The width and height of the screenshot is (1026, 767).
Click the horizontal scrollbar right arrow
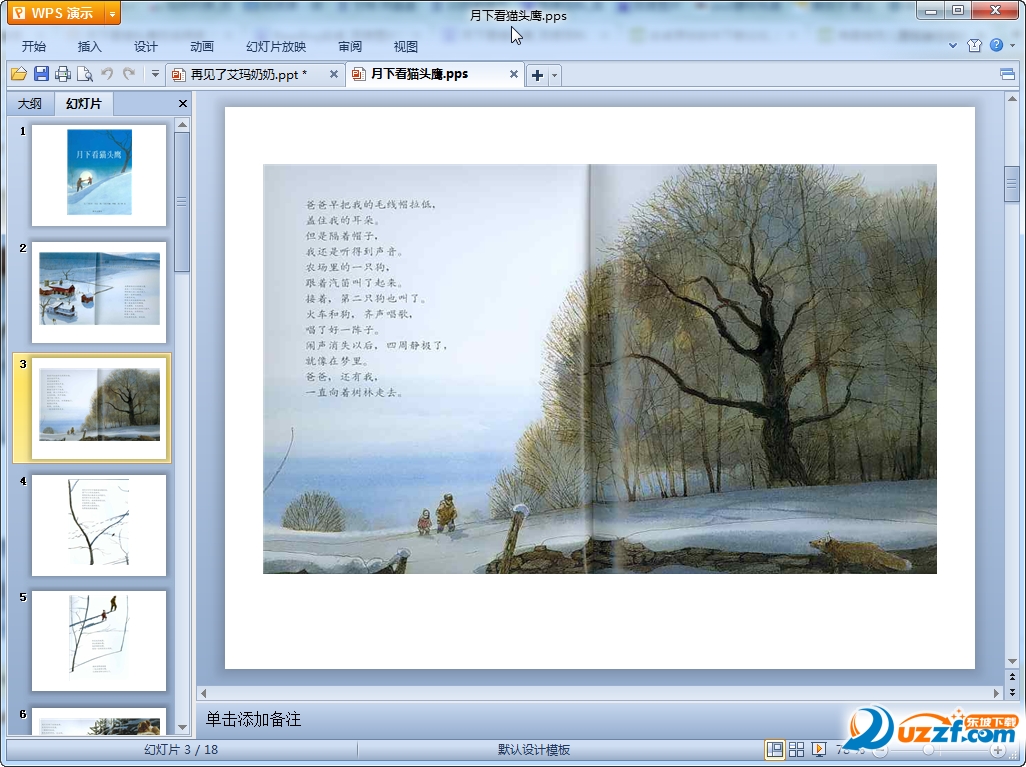pos(997,692)
